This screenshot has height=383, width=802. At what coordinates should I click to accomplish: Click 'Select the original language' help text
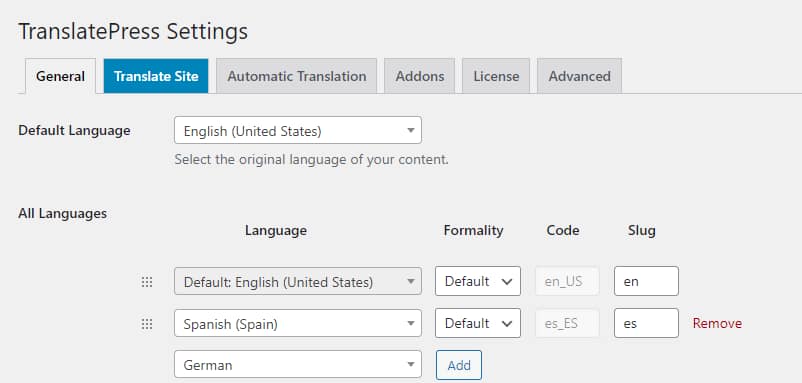[311, 160]
